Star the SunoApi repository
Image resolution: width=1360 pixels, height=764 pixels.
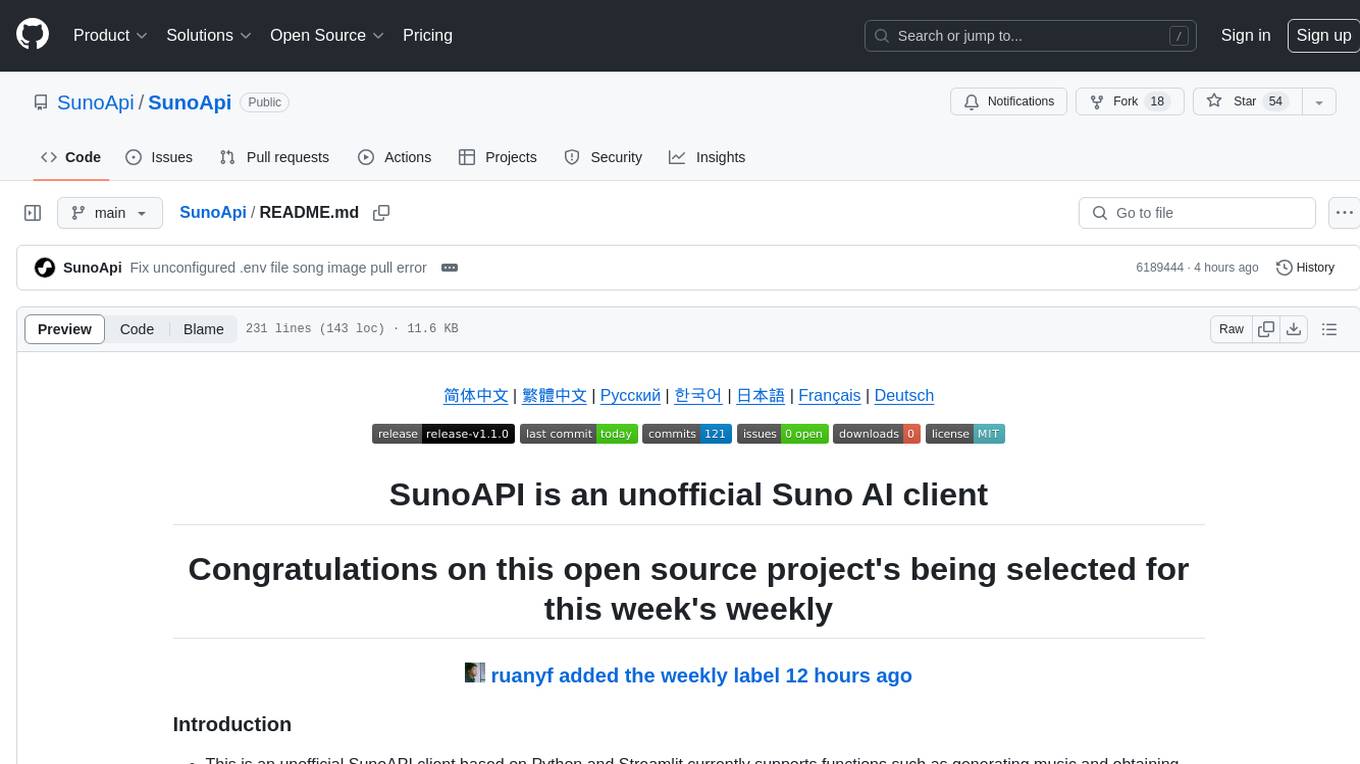coord(1247,102)
